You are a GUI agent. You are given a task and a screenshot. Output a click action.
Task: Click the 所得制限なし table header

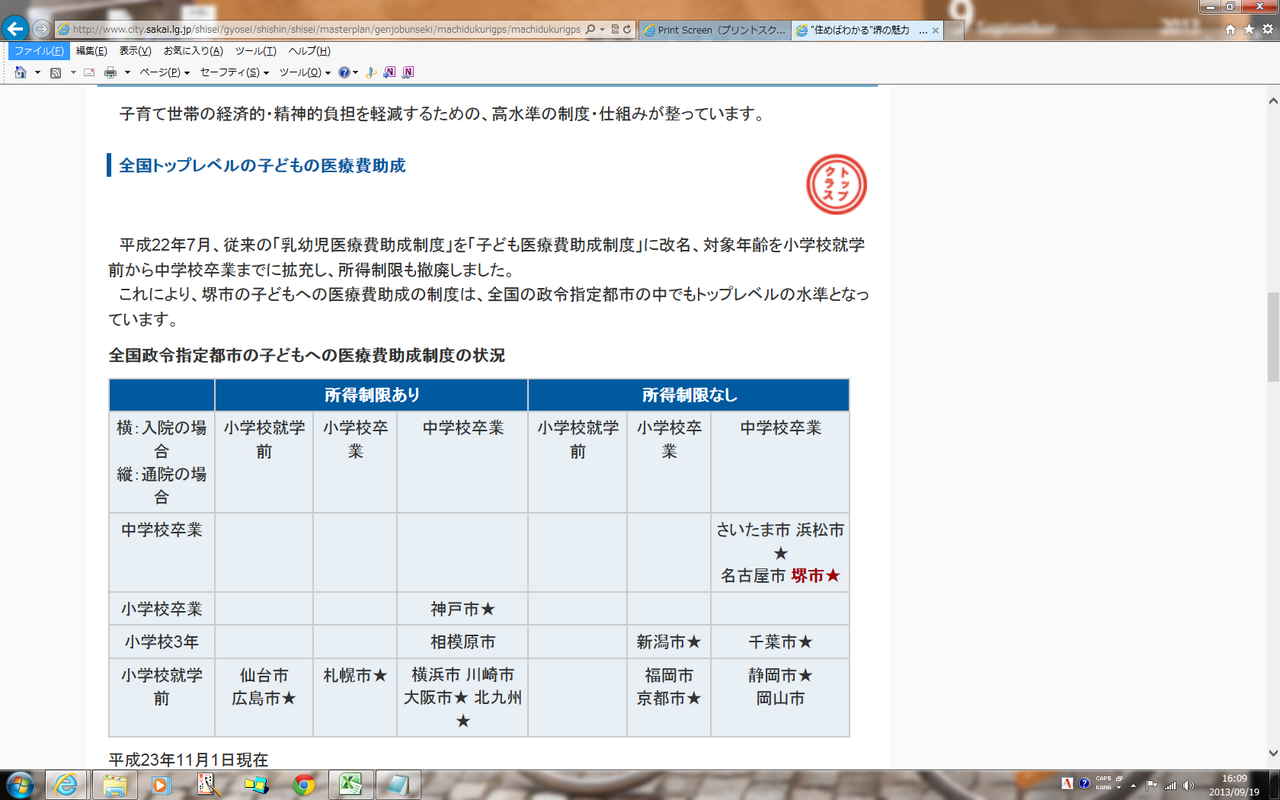(x=690, y=395)
